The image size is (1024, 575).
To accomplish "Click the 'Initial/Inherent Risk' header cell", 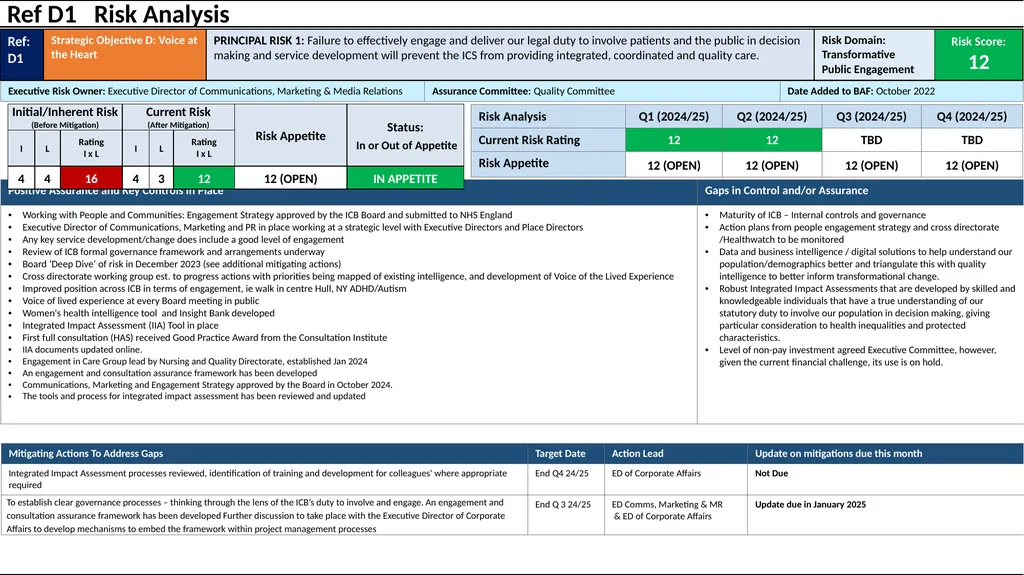I will coord(65,117).
